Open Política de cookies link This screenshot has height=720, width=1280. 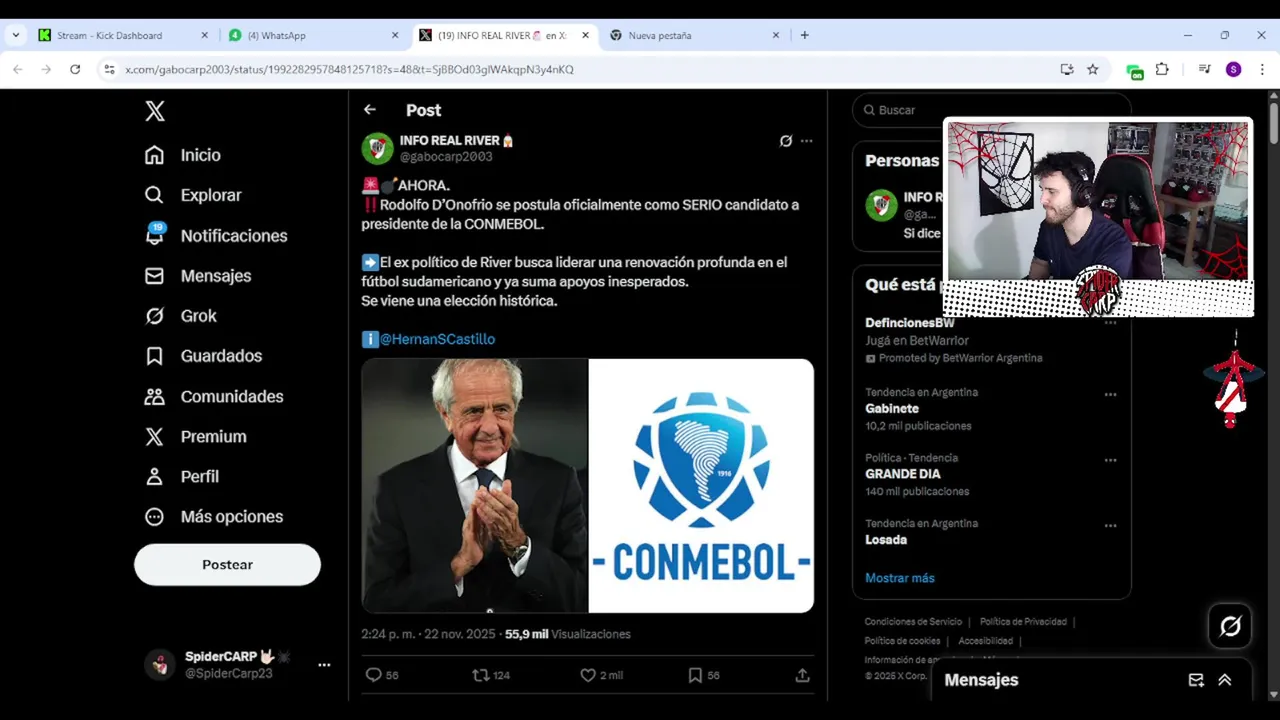coord(902,641)
